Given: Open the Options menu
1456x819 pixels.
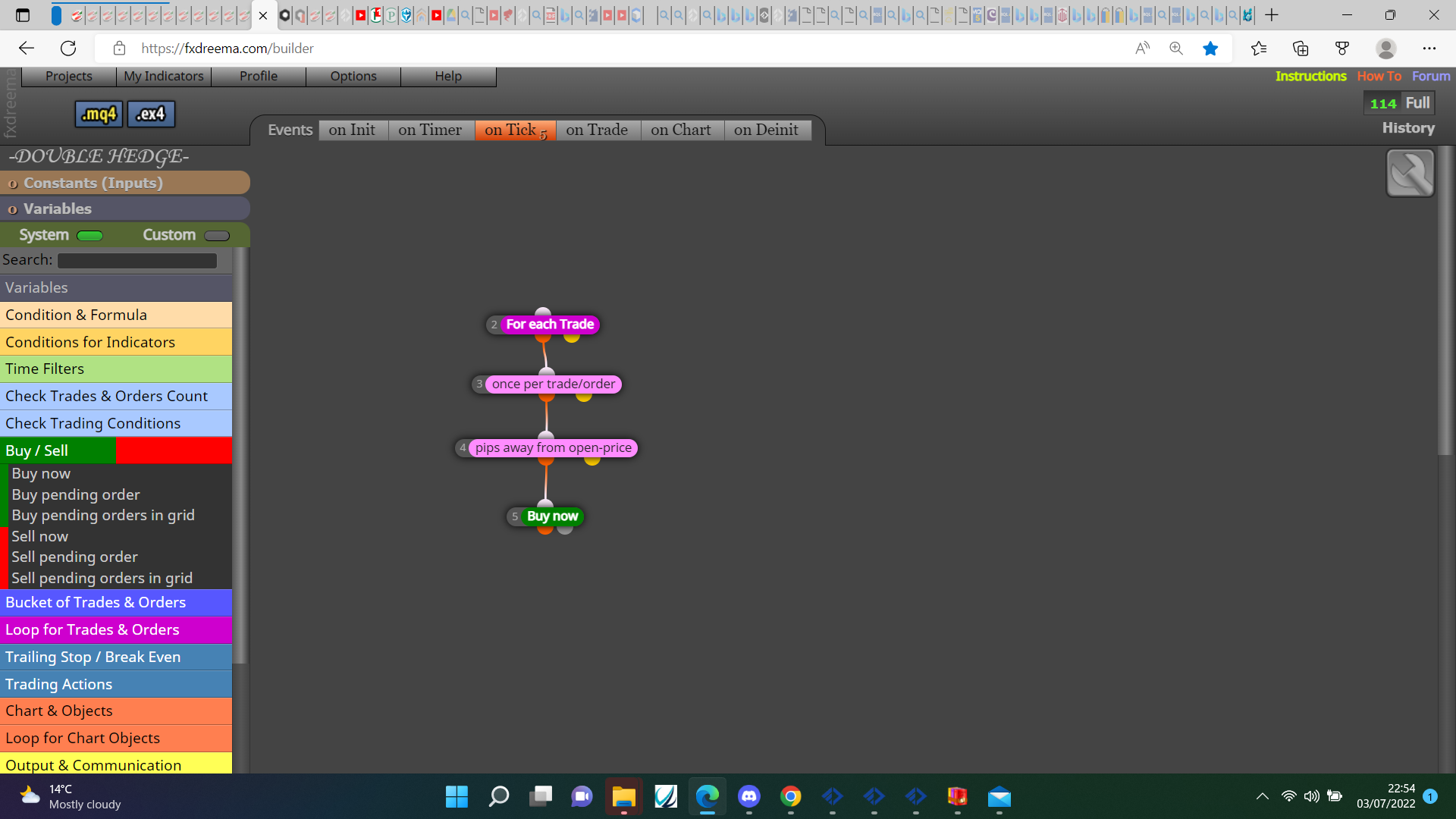Looking at the screenshot, I should coord(353,76).
